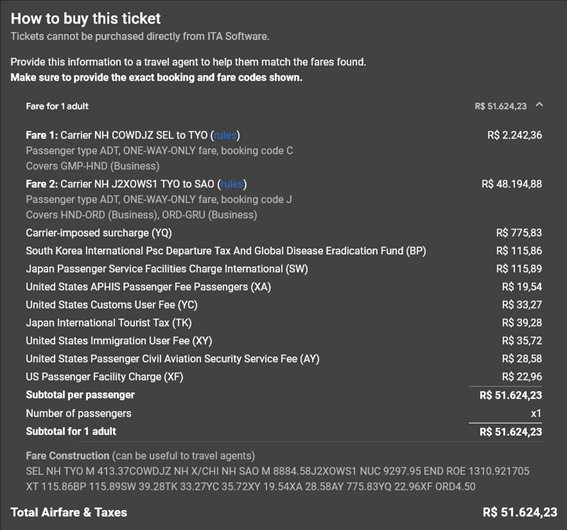The height and width of the screenshot is (530, 567).
Task: Open rules link for Fare 1 COWDJZ
Action: point(225,135)
